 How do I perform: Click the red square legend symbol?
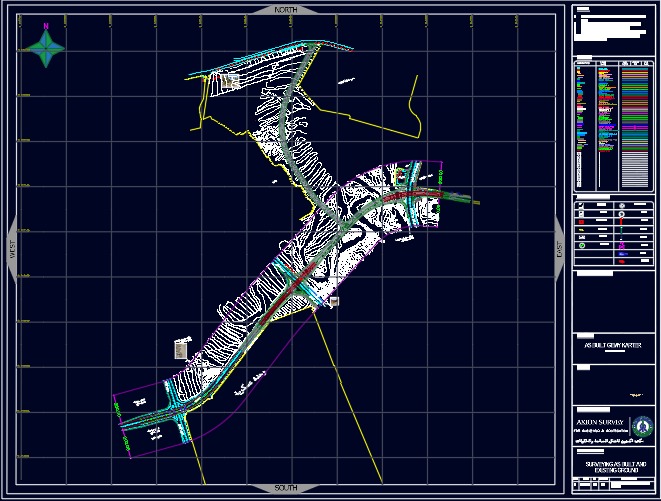tap(582, 222)
